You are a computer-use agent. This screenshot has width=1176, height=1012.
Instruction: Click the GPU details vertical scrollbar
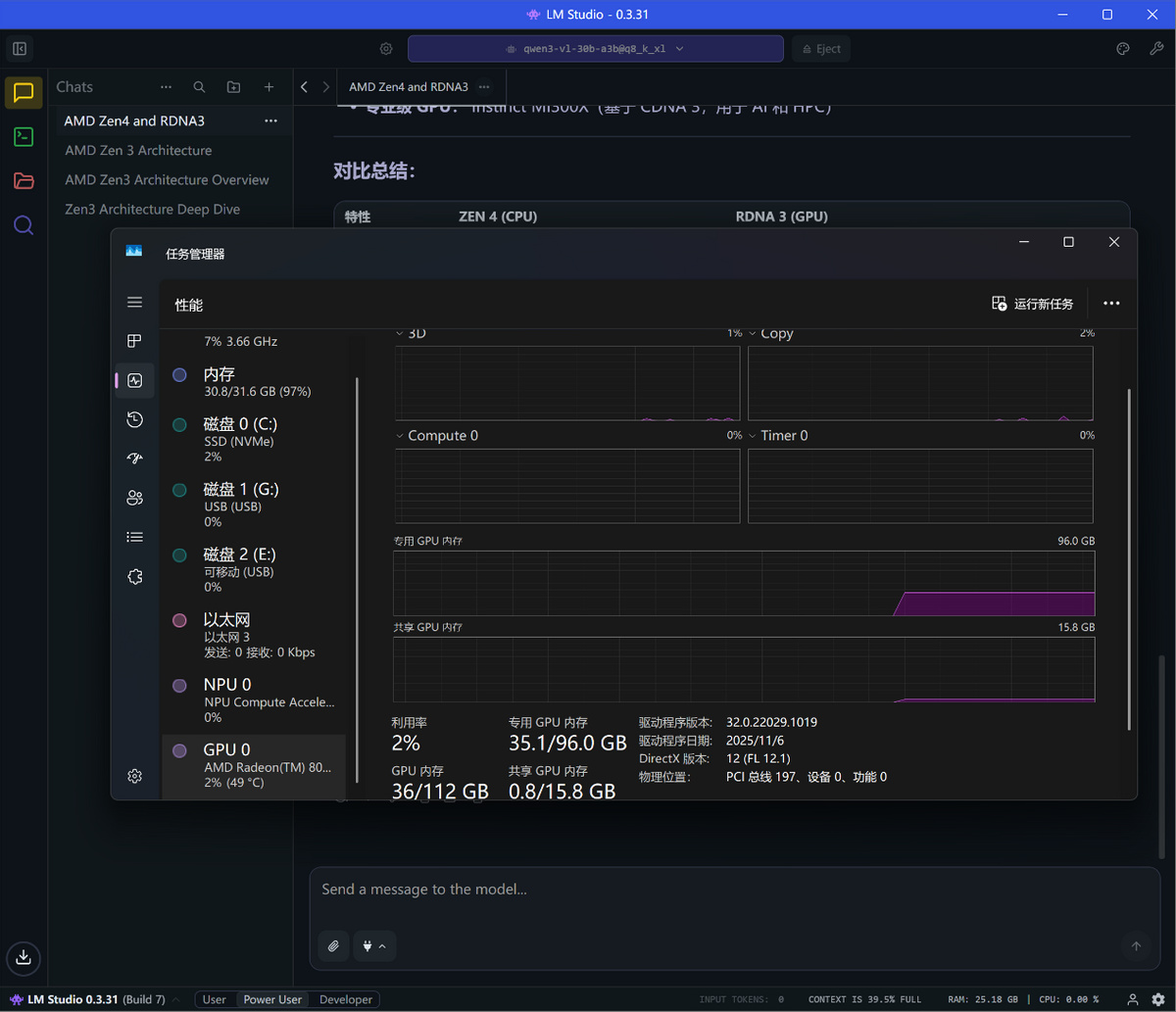pyautogui.click(x=1129, y=558)
